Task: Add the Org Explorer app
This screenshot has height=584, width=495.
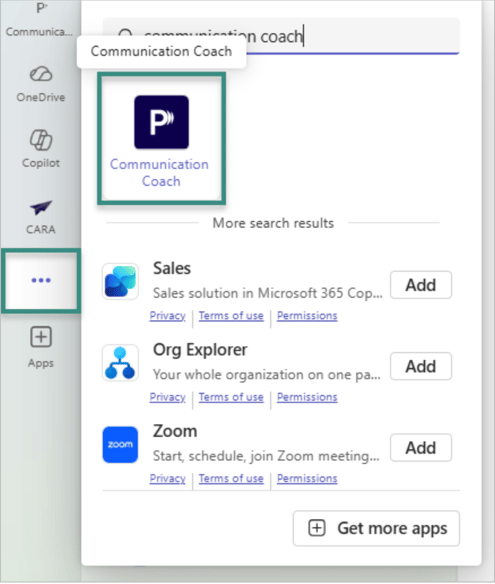Action: tap(421, 366)
